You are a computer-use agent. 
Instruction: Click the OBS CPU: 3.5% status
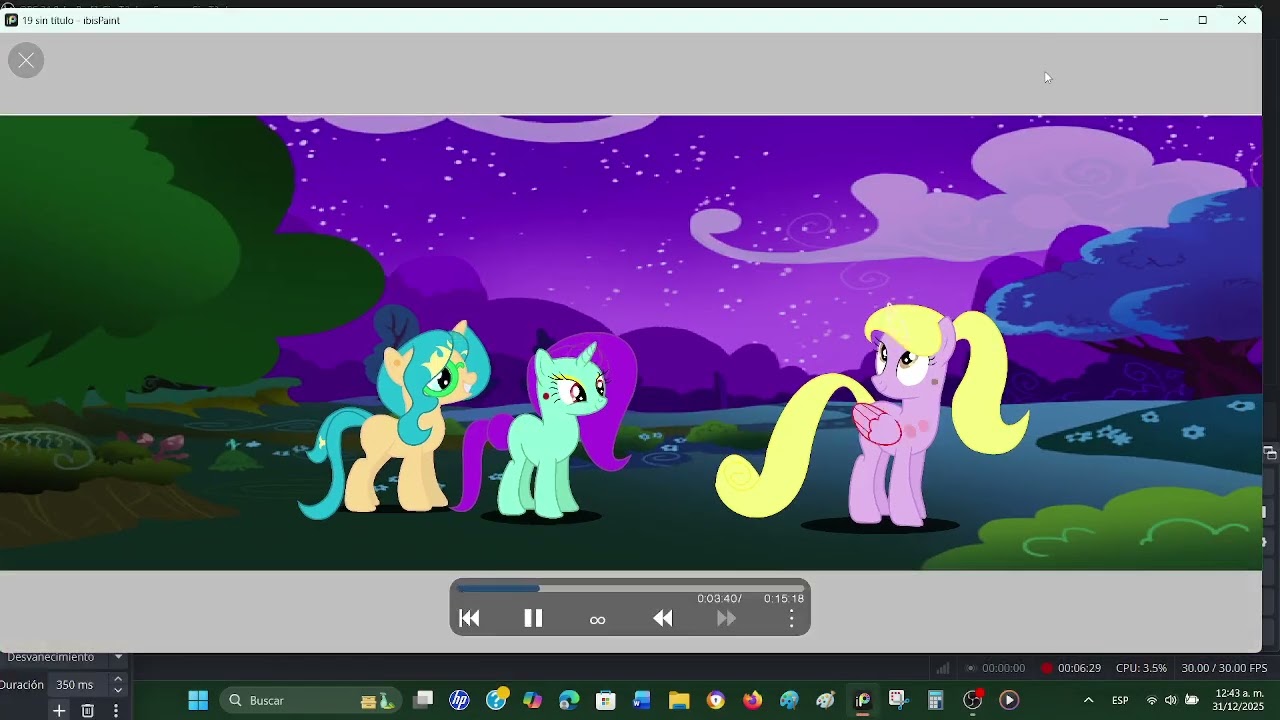coord(1141,668)
